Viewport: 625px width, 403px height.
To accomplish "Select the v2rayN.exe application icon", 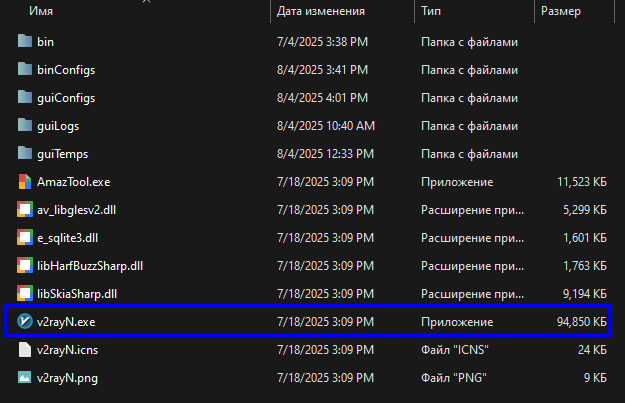I will [26, 322].
